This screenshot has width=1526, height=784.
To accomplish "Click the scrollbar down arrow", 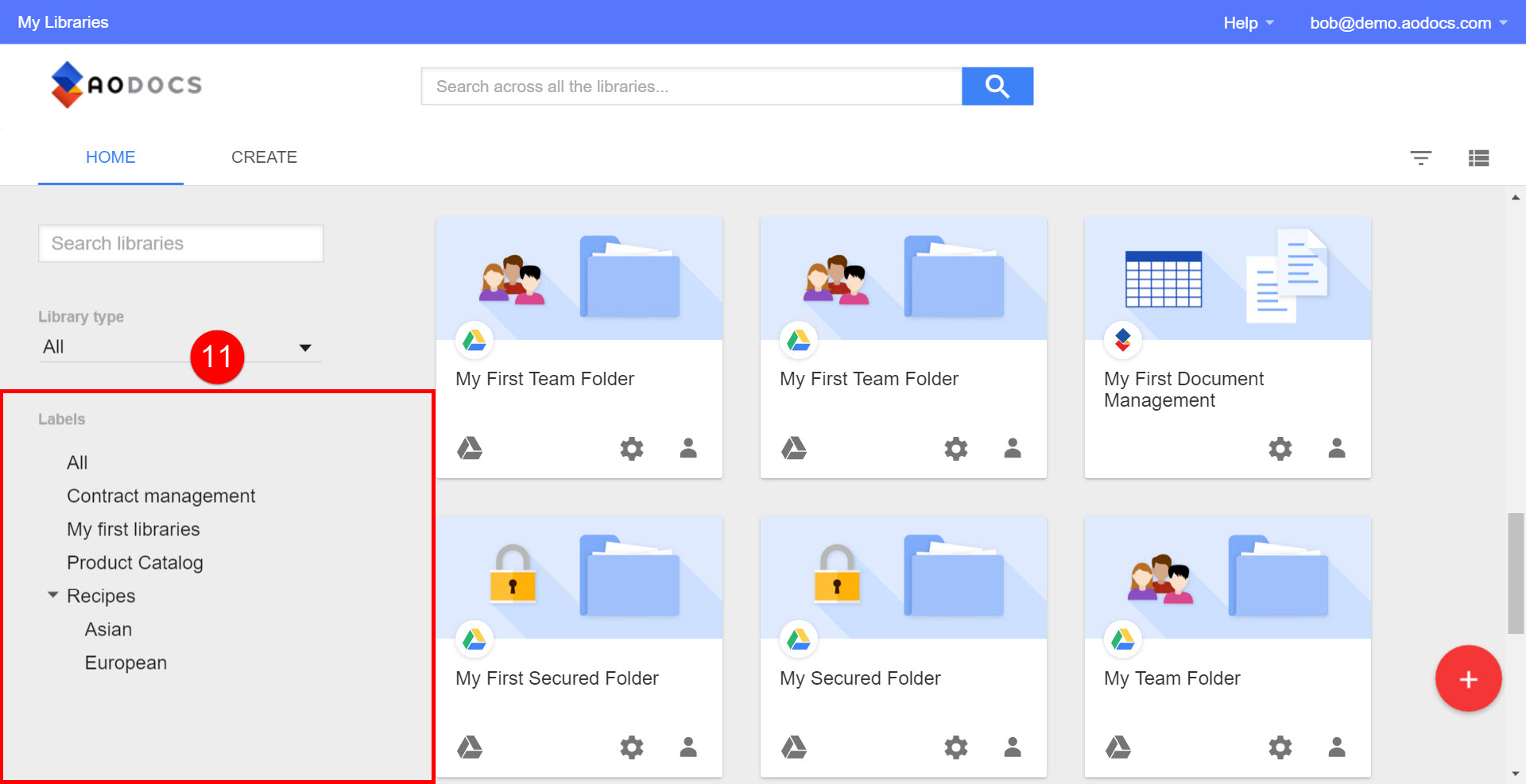I will coord(1516,773).
